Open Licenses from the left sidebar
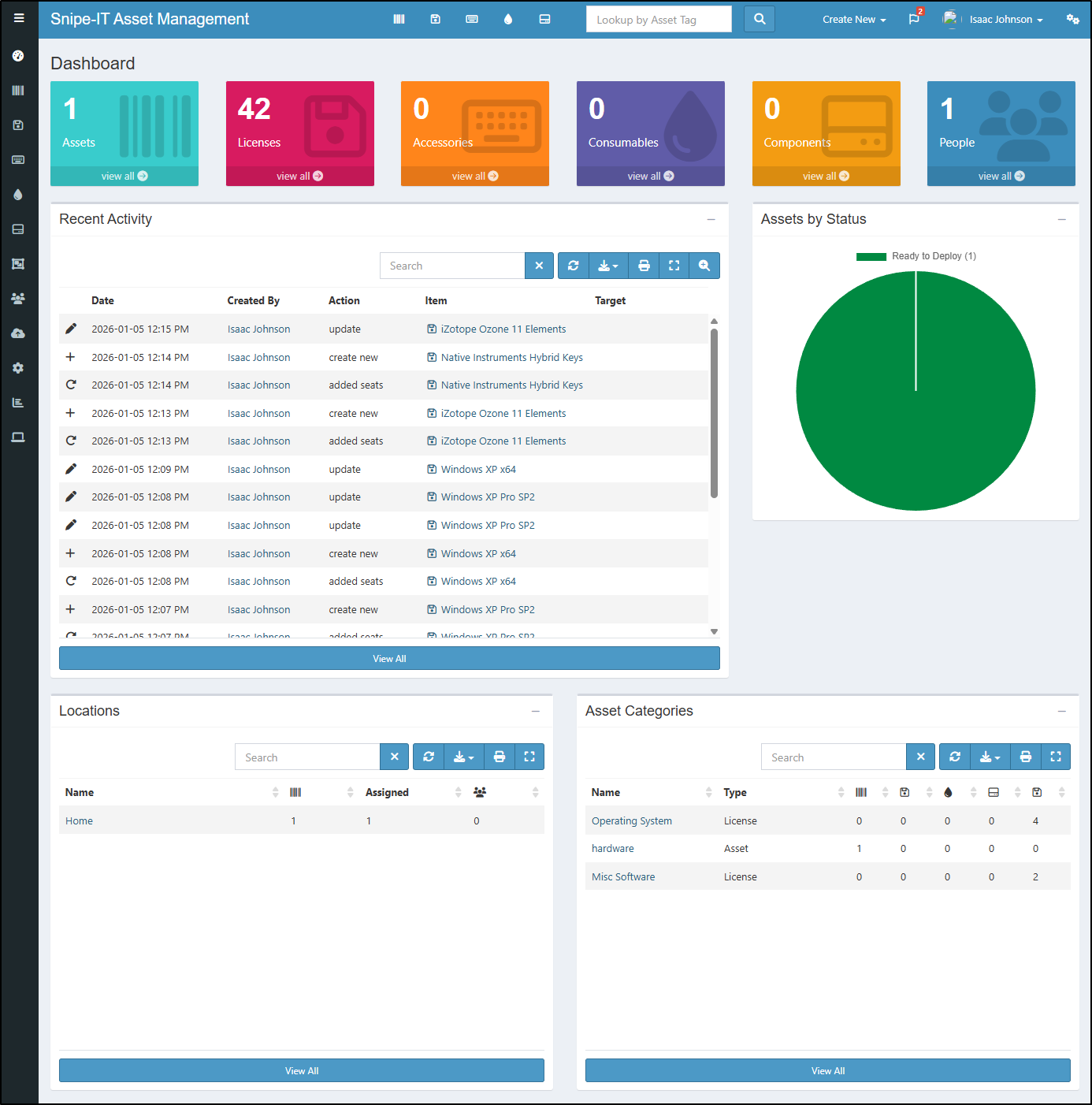1092x1105 pixels. 18,125
